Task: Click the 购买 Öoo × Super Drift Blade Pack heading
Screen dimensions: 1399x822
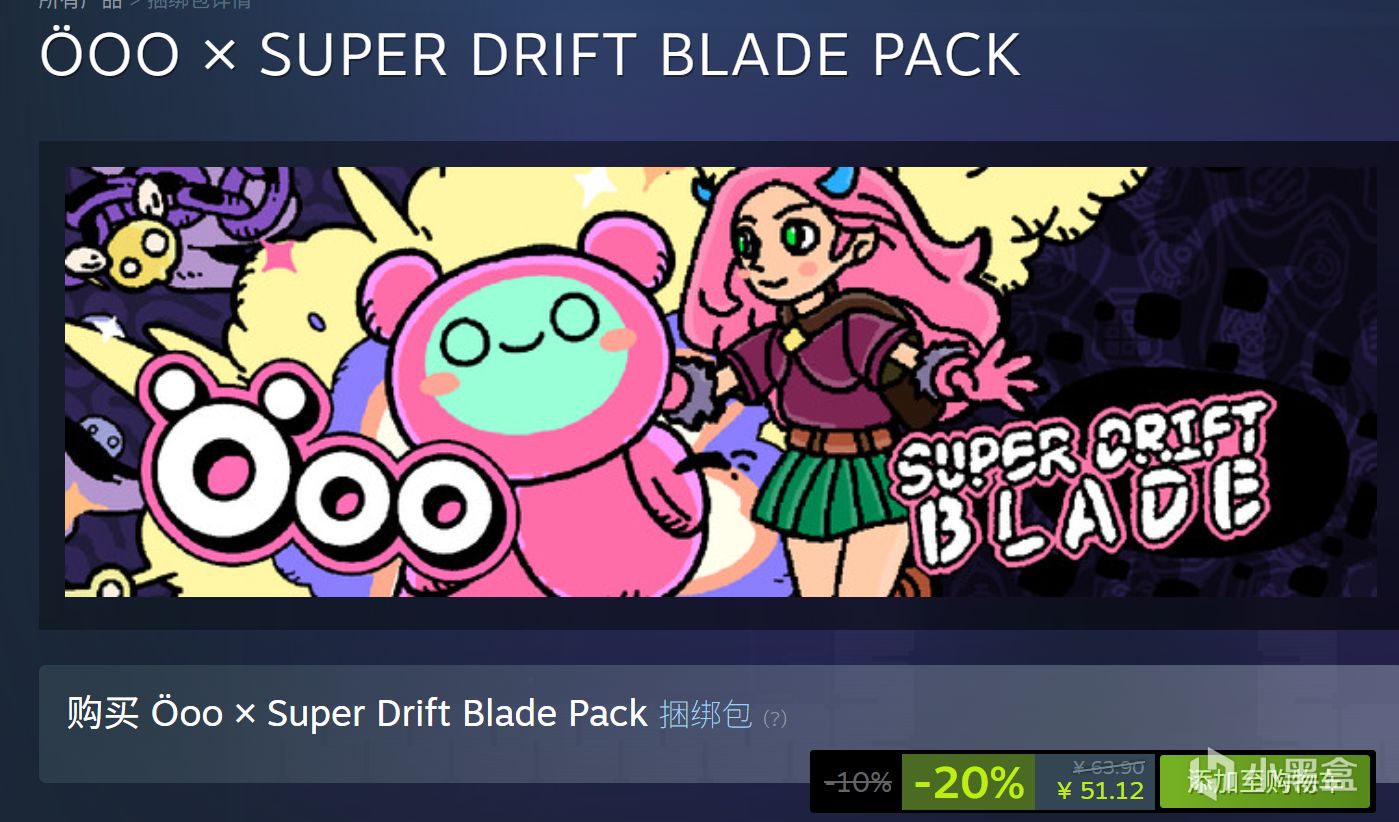Action: (357, 714)
